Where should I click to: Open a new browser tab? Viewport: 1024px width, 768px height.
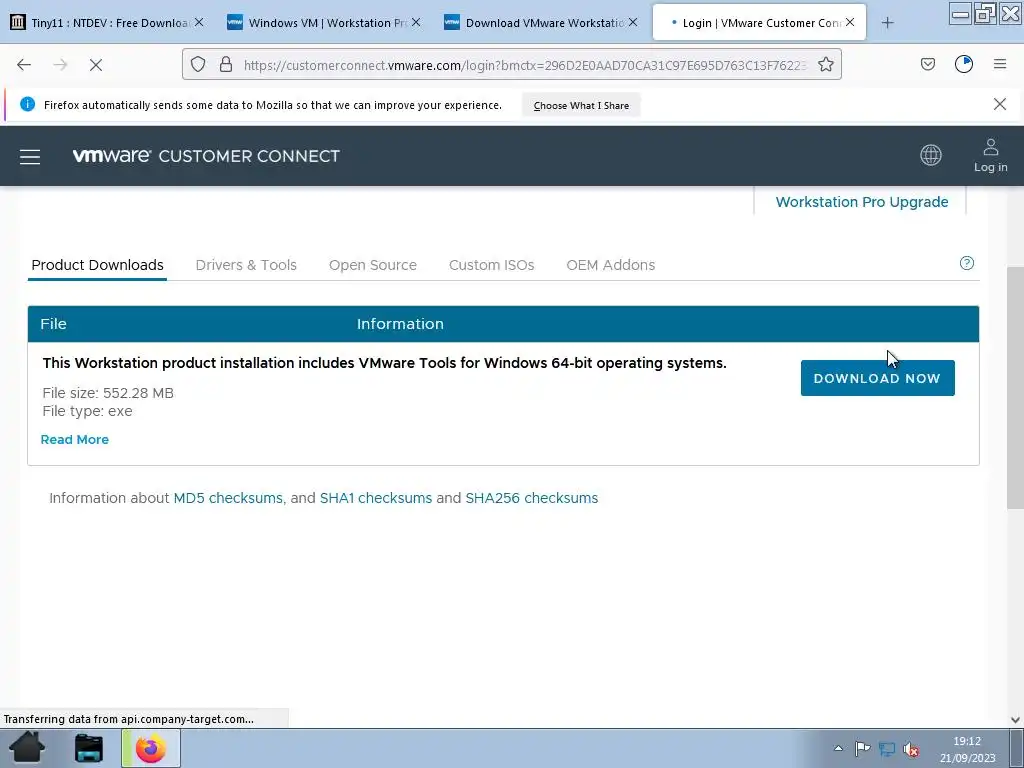888,23
